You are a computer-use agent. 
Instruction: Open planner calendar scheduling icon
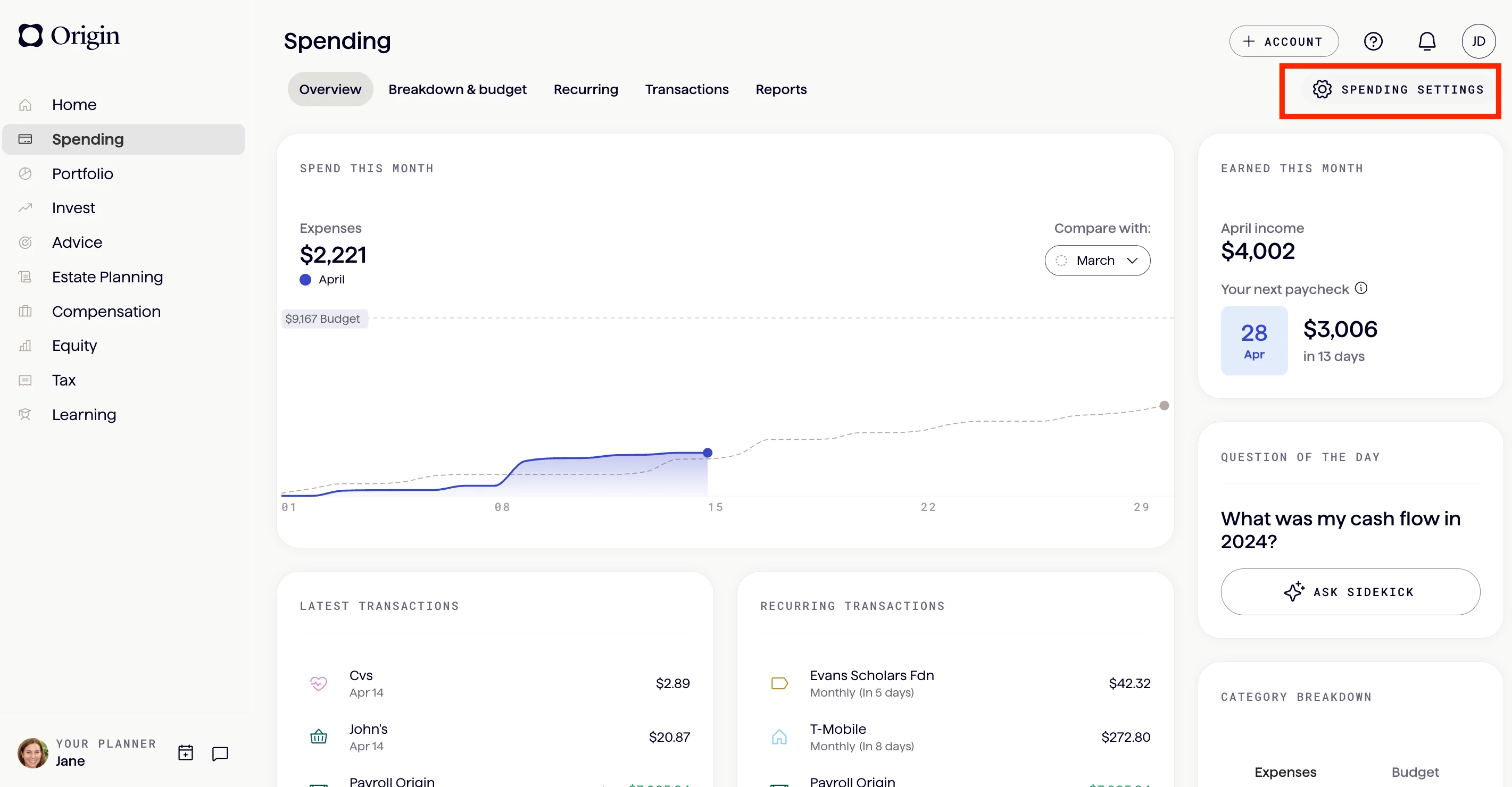pyautogui.click(x=186, y=752)
